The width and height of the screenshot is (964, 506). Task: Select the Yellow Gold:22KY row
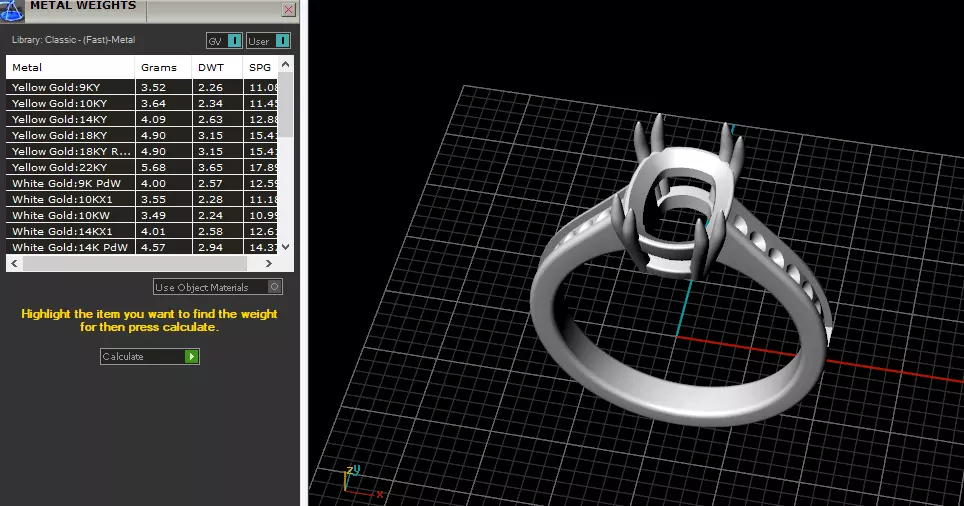pyautogui.click(x=142, y=167)
